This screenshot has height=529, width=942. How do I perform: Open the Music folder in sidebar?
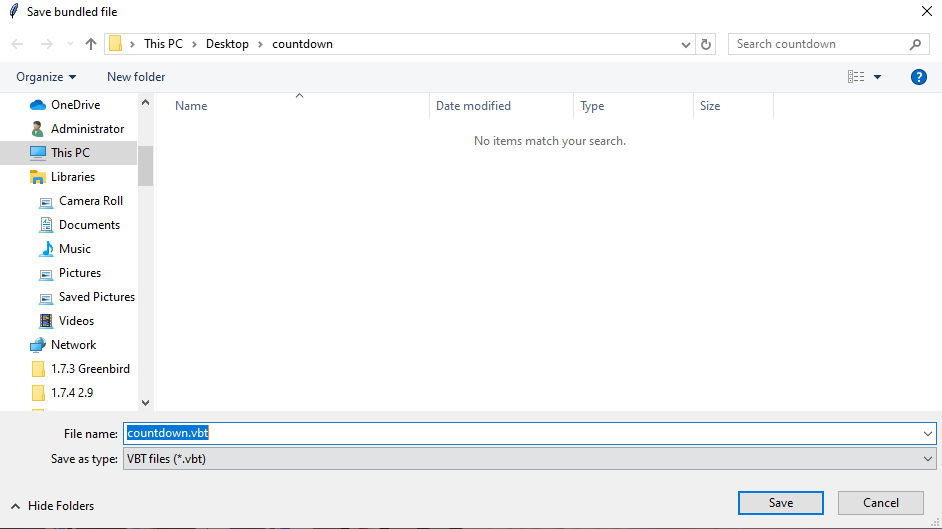74,249
